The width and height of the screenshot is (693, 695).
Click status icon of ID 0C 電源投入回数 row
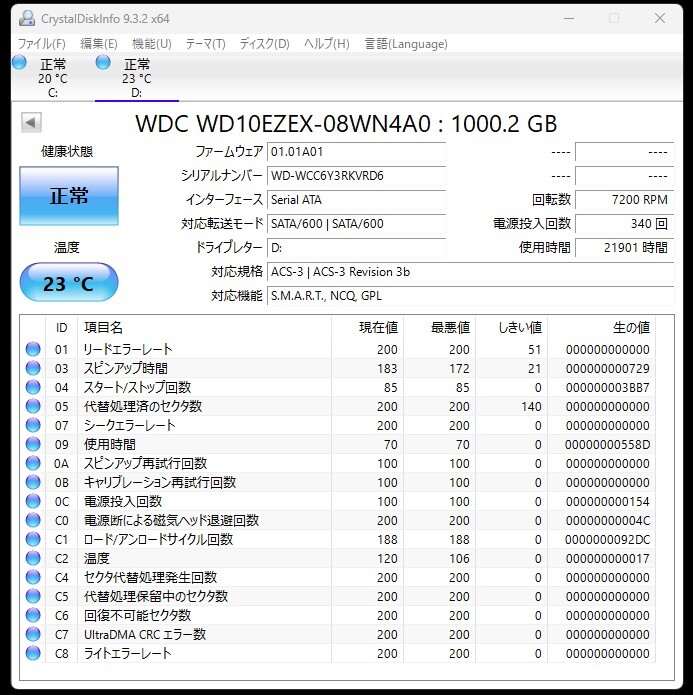pos(33,501)
